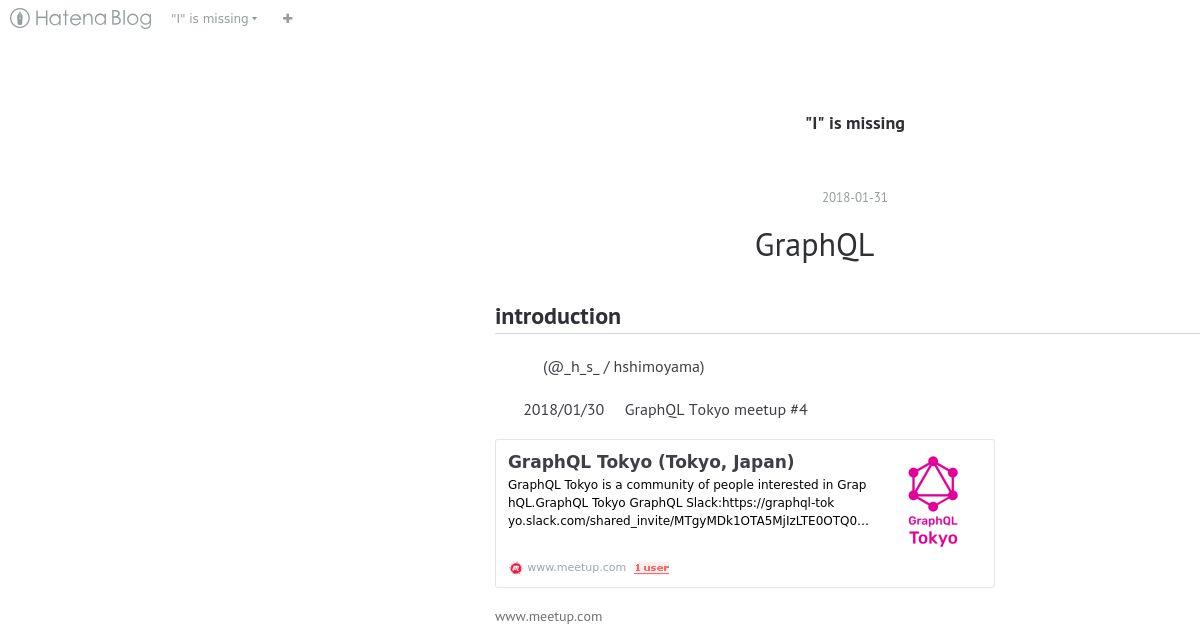Click the 2018/01/30 date in paragraph
Viewport: 1200px width, 630px height.
point(563,409)
